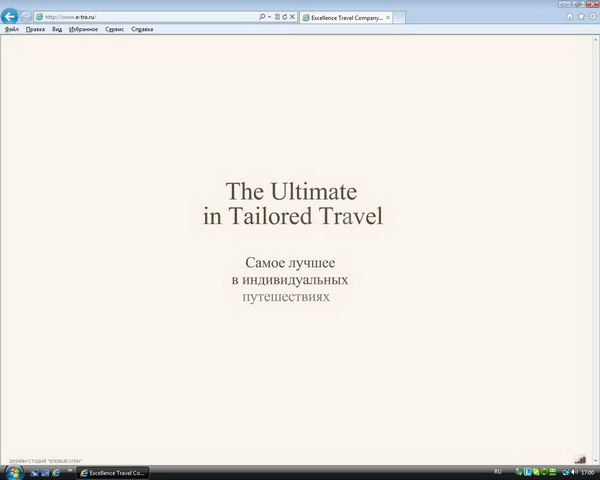This screenshot has height=480, width=600.
Task: Open the Справка menu
Action: pos(142,29)
